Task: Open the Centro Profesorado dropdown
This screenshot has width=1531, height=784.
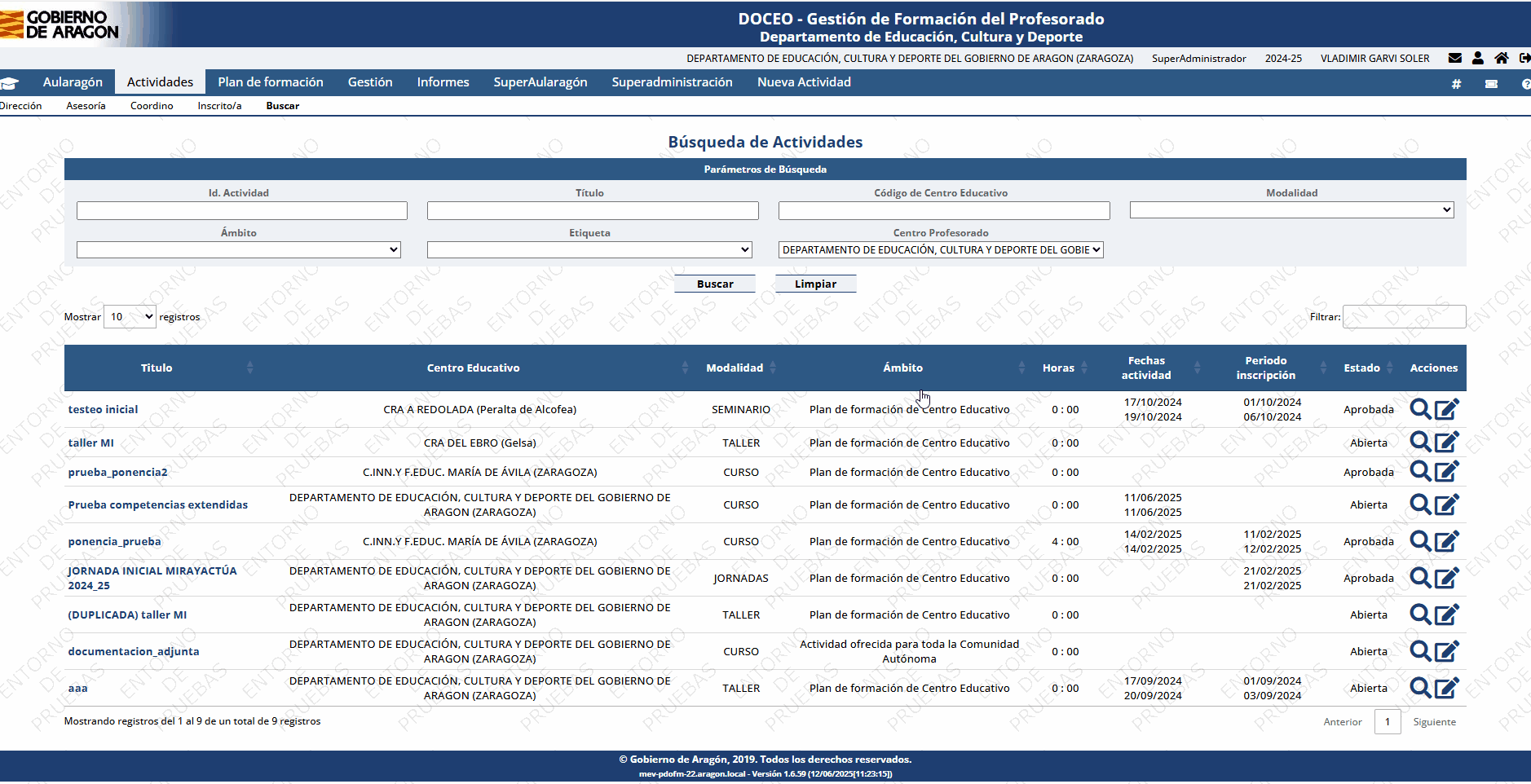Action: (x=941, y=250)
